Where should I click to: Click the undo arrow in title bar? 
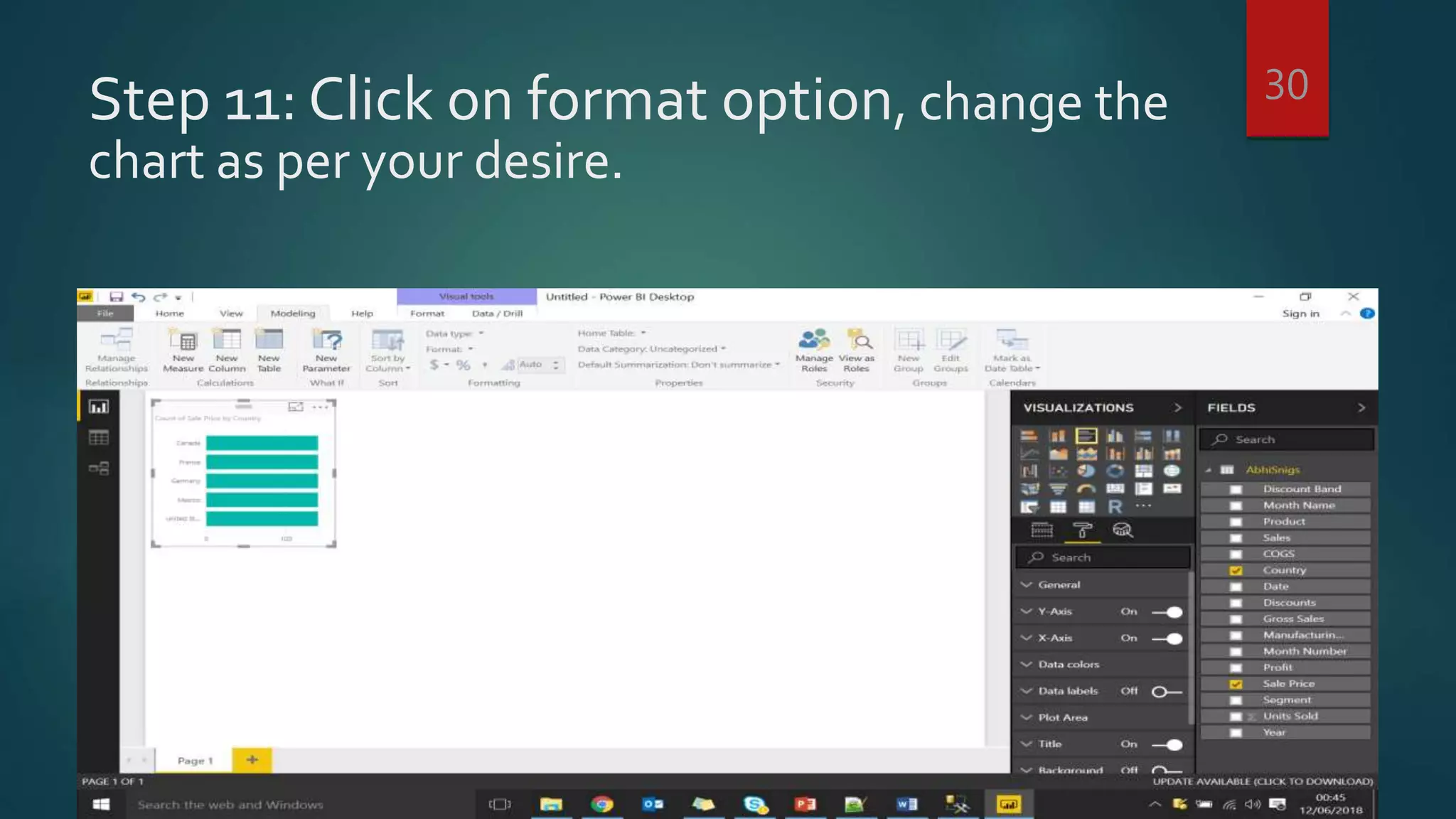139,296
